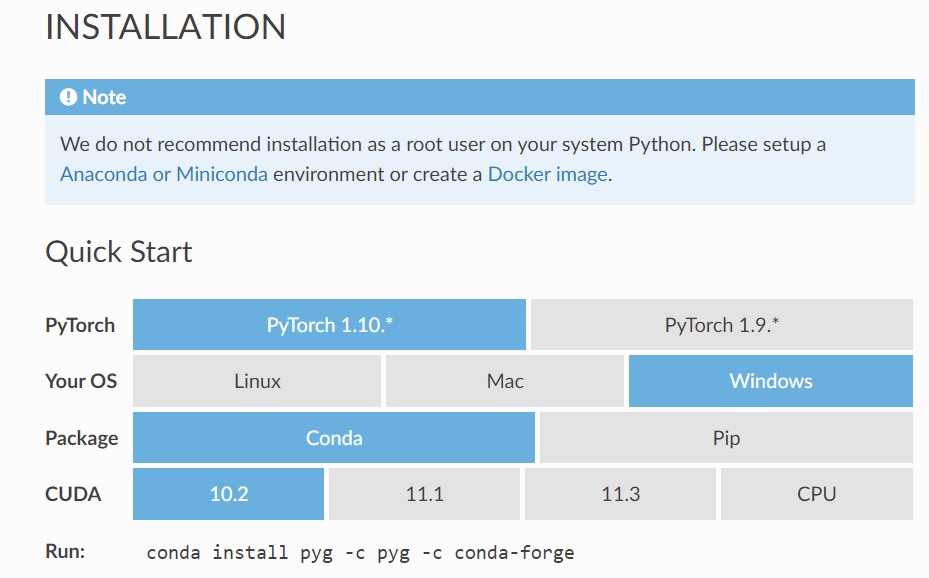The width and height of the screenshot is (929, 578).
Task: Choose Windows as your OS
Action: point(771,381)
